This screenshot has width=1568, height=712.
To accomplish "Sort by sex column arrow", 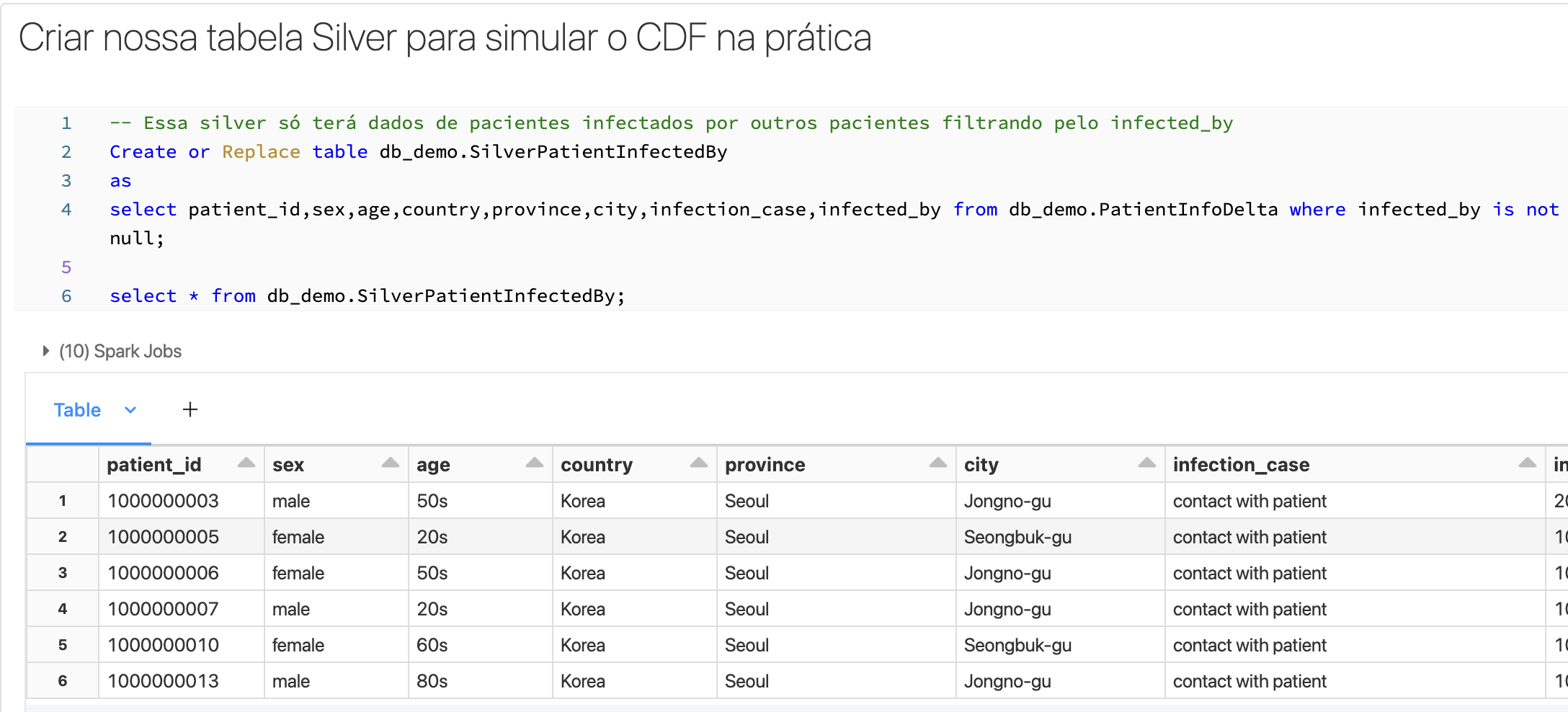I will tap(391, 463).
